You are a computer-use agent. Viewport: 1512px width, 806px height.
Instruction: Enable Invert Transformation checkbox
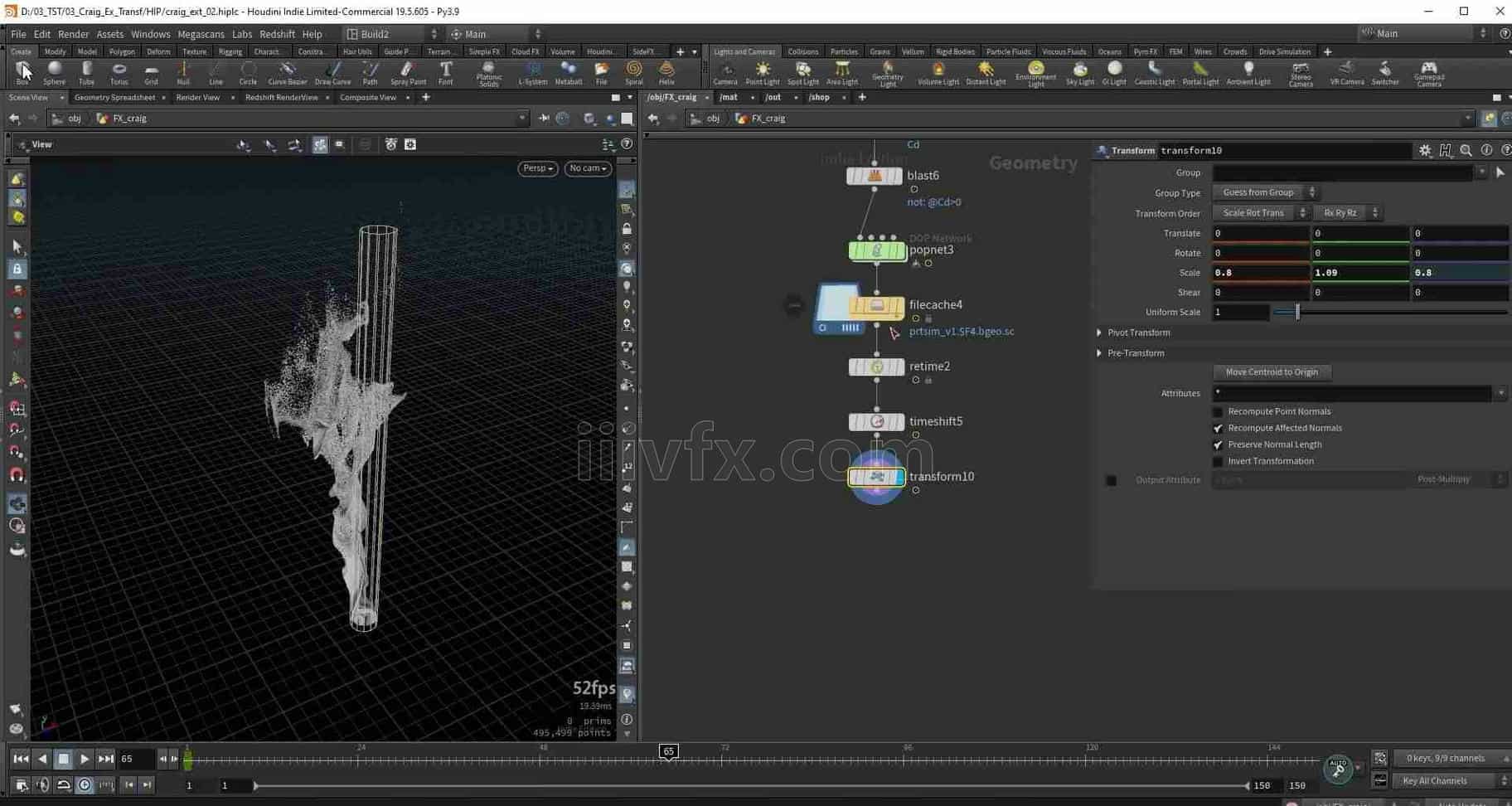1218,462
